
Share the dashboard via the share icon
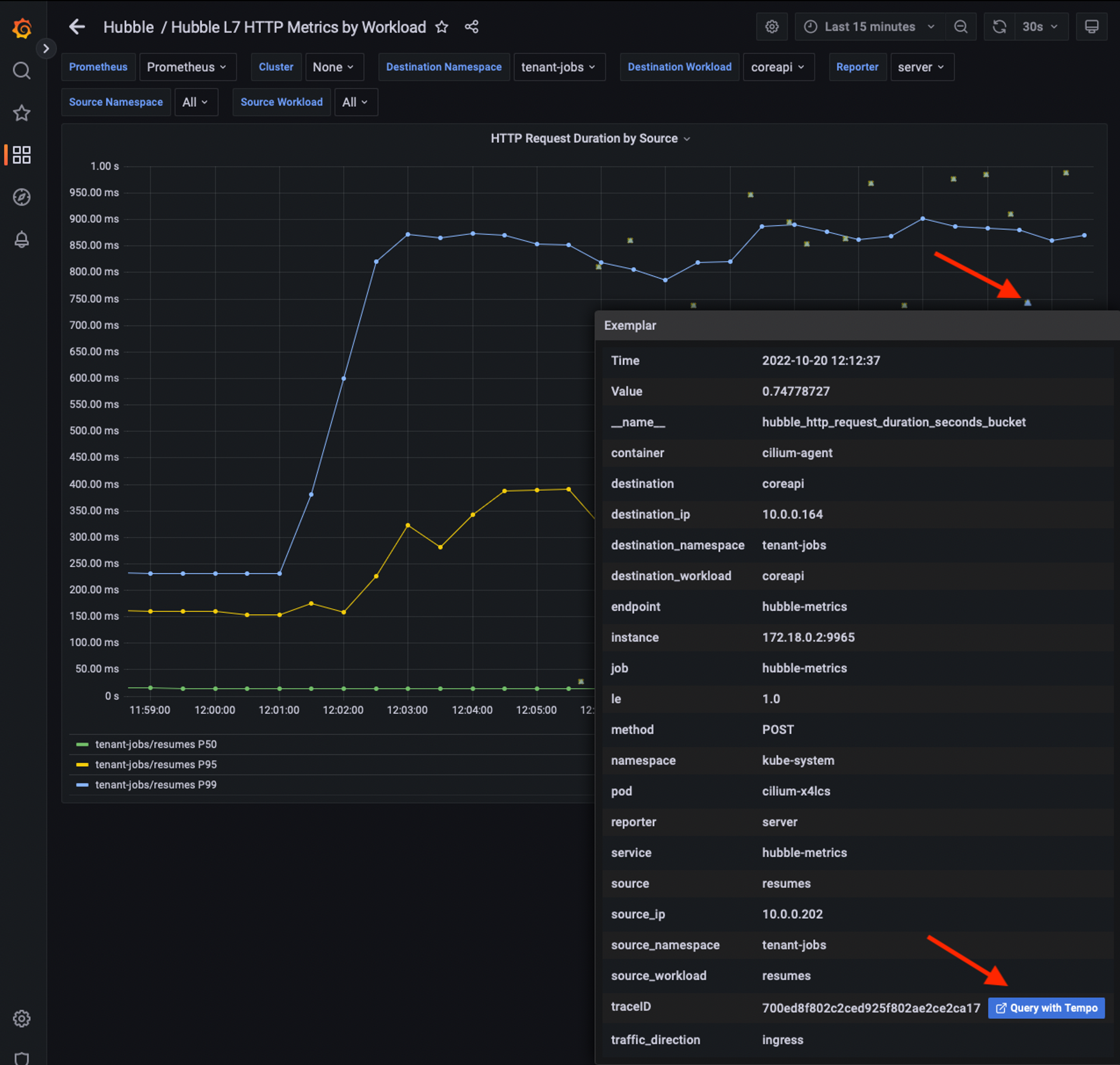472,27
